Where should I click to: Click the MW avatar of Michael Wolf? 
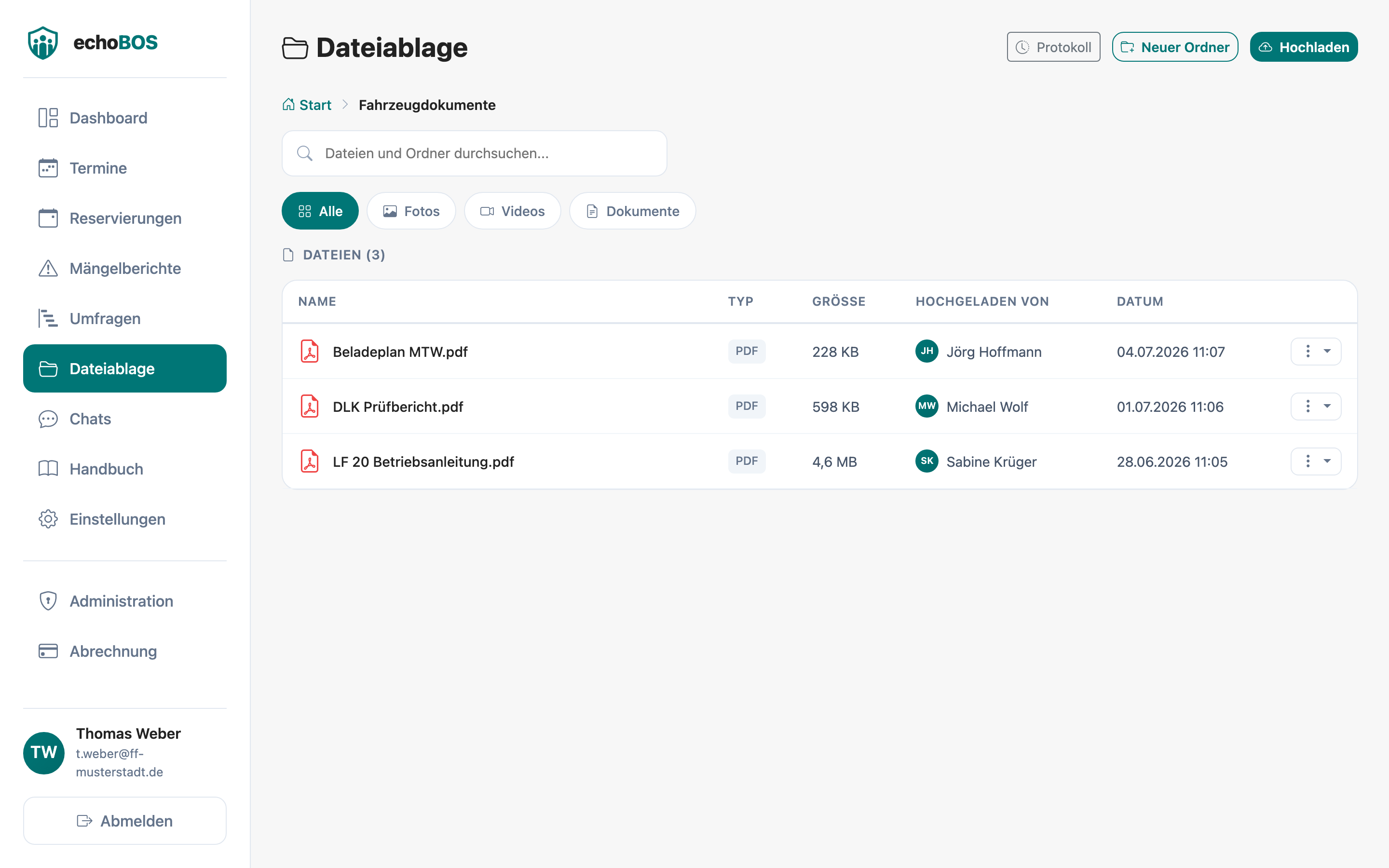point(926,407)
